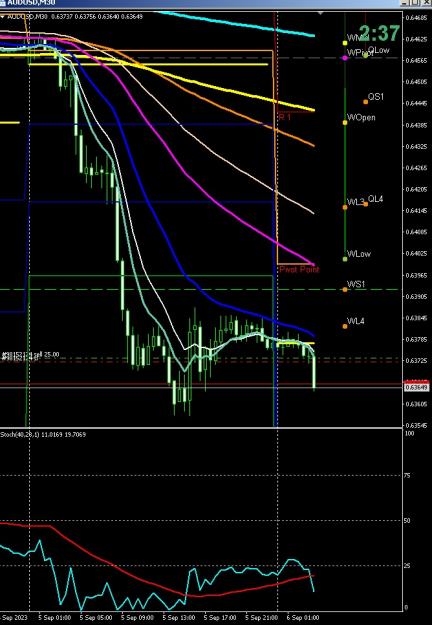Click the QL4 level label
The width and height of the screenshot is (432, 625).
click(375, 199)
